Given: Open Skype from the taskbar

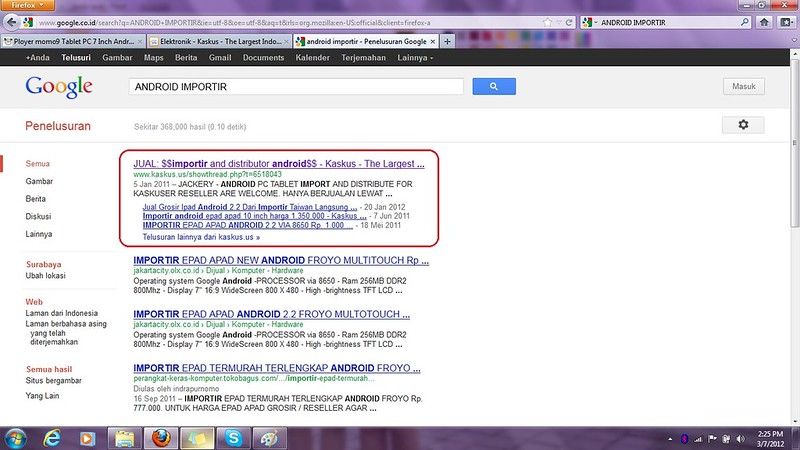Looking at the screenshot, I should pyautogui.click(x=233, y=439).
